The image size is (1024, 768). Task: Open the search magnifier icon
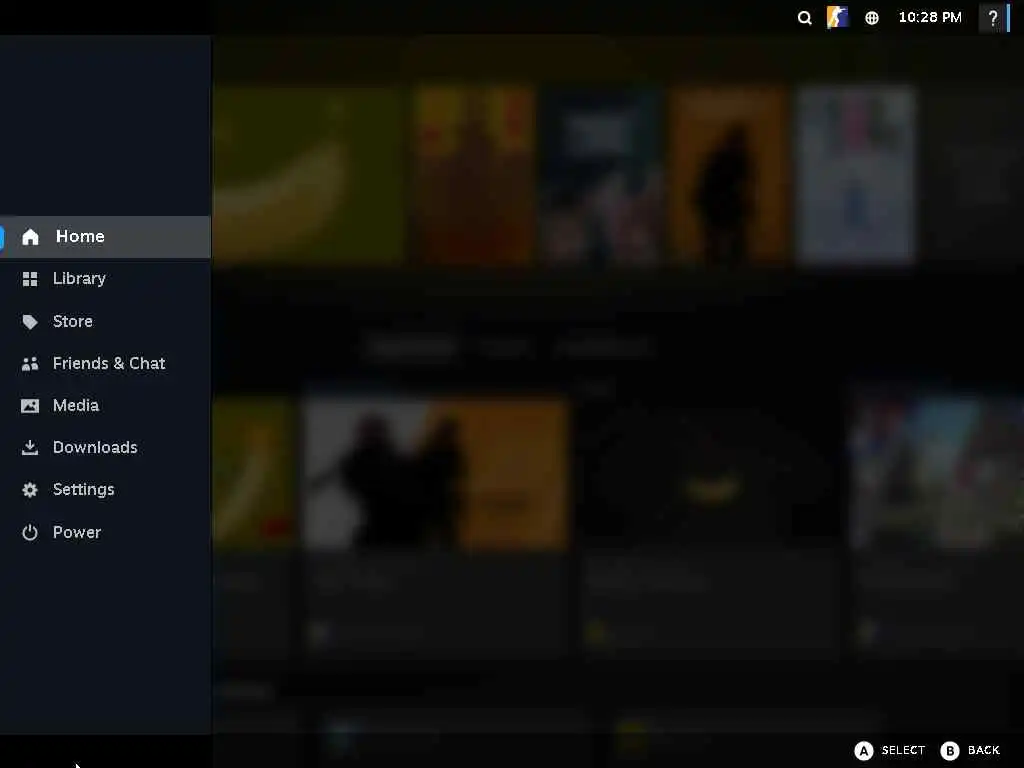tap(805, 18)
